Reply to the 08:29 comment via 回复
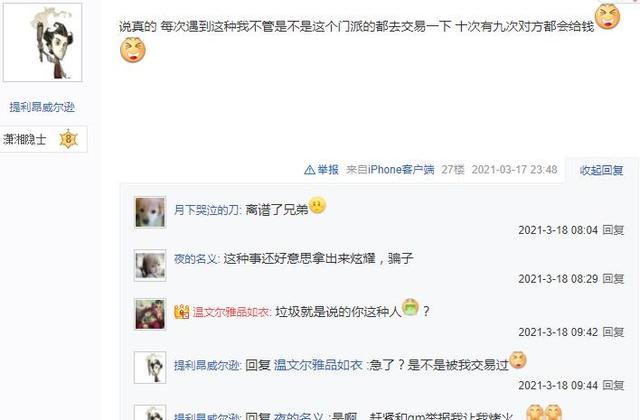The width and height of the screenshot is (640, 420). click(613, 279)
